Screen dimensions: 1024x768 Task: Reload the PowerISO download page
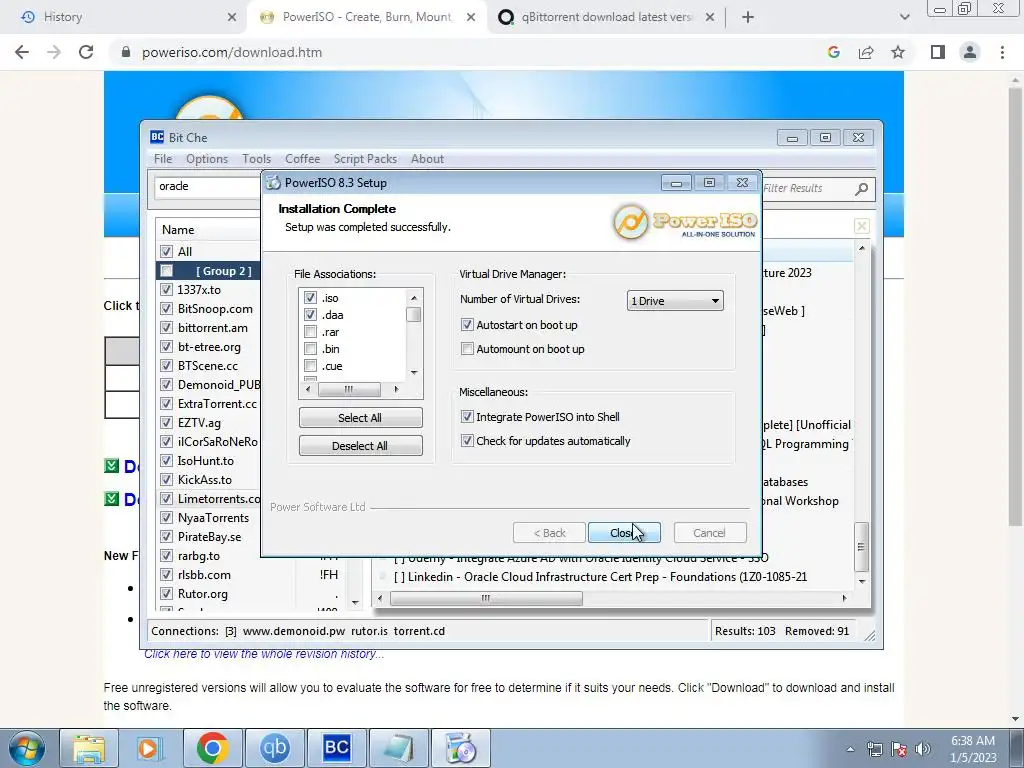point(86,52)
